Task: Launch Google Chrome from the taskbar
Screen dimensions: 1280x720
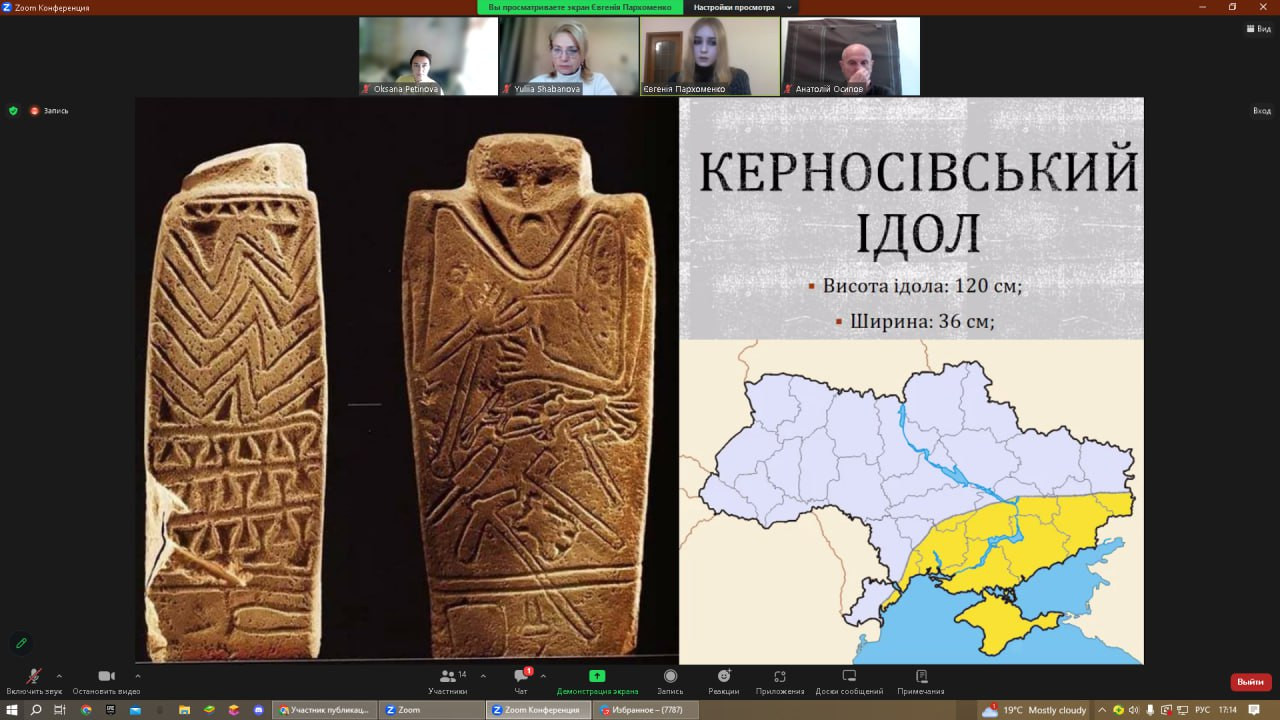Action: (x=86, y=710)
